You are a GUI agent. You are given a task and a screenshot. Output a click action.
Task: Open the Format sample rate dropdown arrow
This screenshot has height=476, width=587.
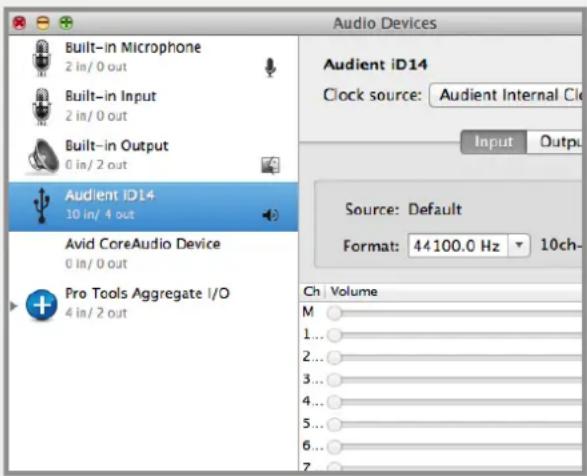[x=519, y=245]
